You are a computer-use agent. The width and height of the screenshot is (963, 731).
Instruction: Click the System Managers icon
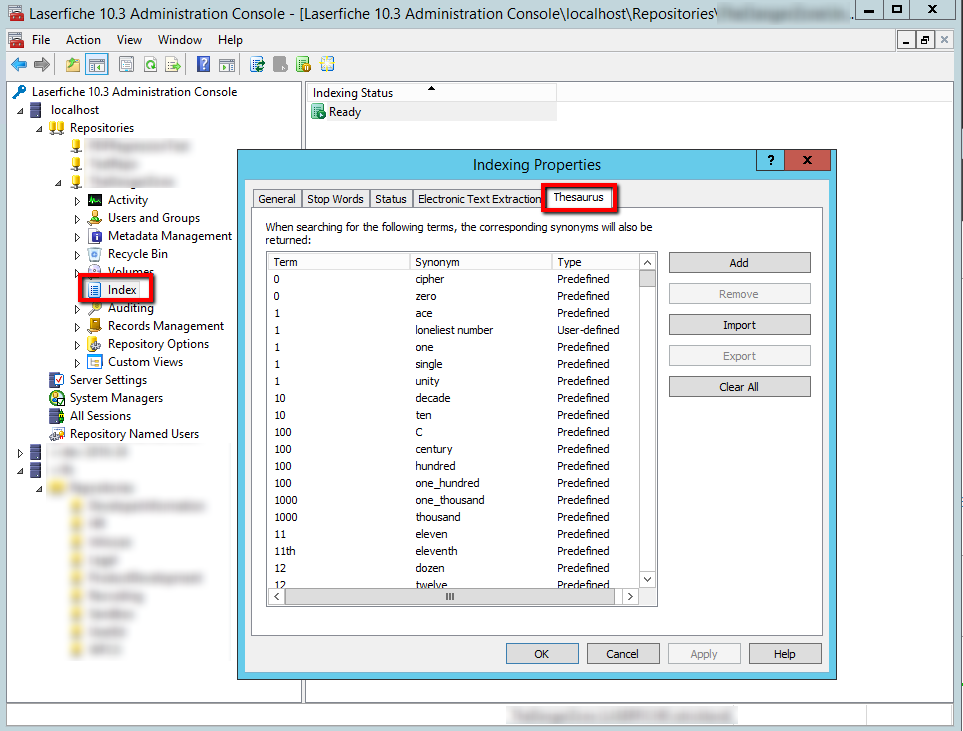[57, 398]
